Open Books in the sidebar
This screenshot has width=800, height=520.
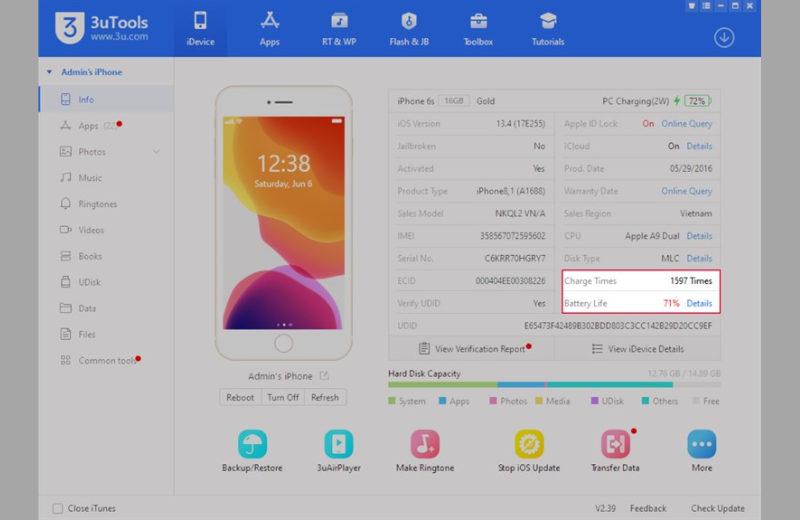click(x=106, y=256)
